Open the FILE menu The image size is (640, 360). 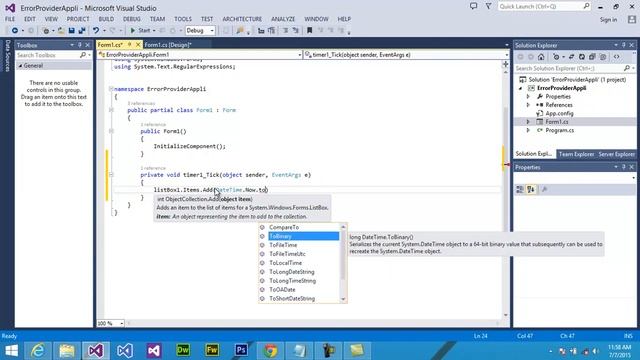coord(10,19)
